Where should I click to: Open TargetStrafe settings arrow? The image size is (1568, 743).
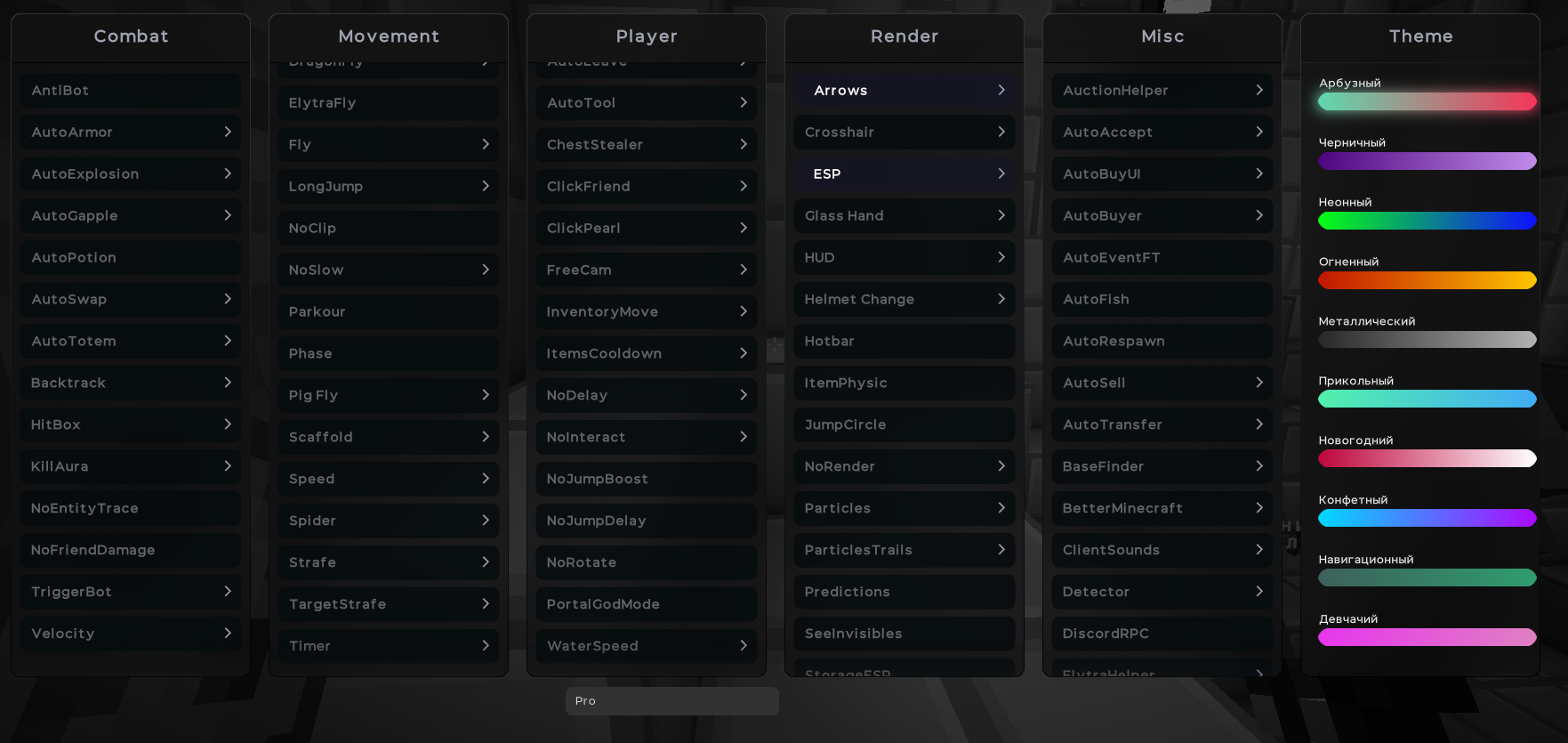[x=486, y=603]
